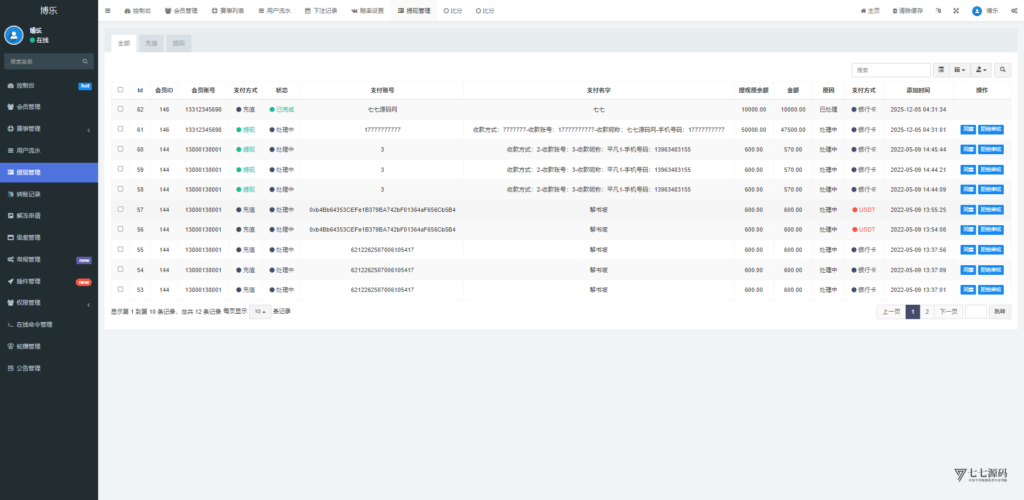Open the 下注记录 top tab
The width and height of the screenshot is (1024, 500).
[x=321, y=11]
